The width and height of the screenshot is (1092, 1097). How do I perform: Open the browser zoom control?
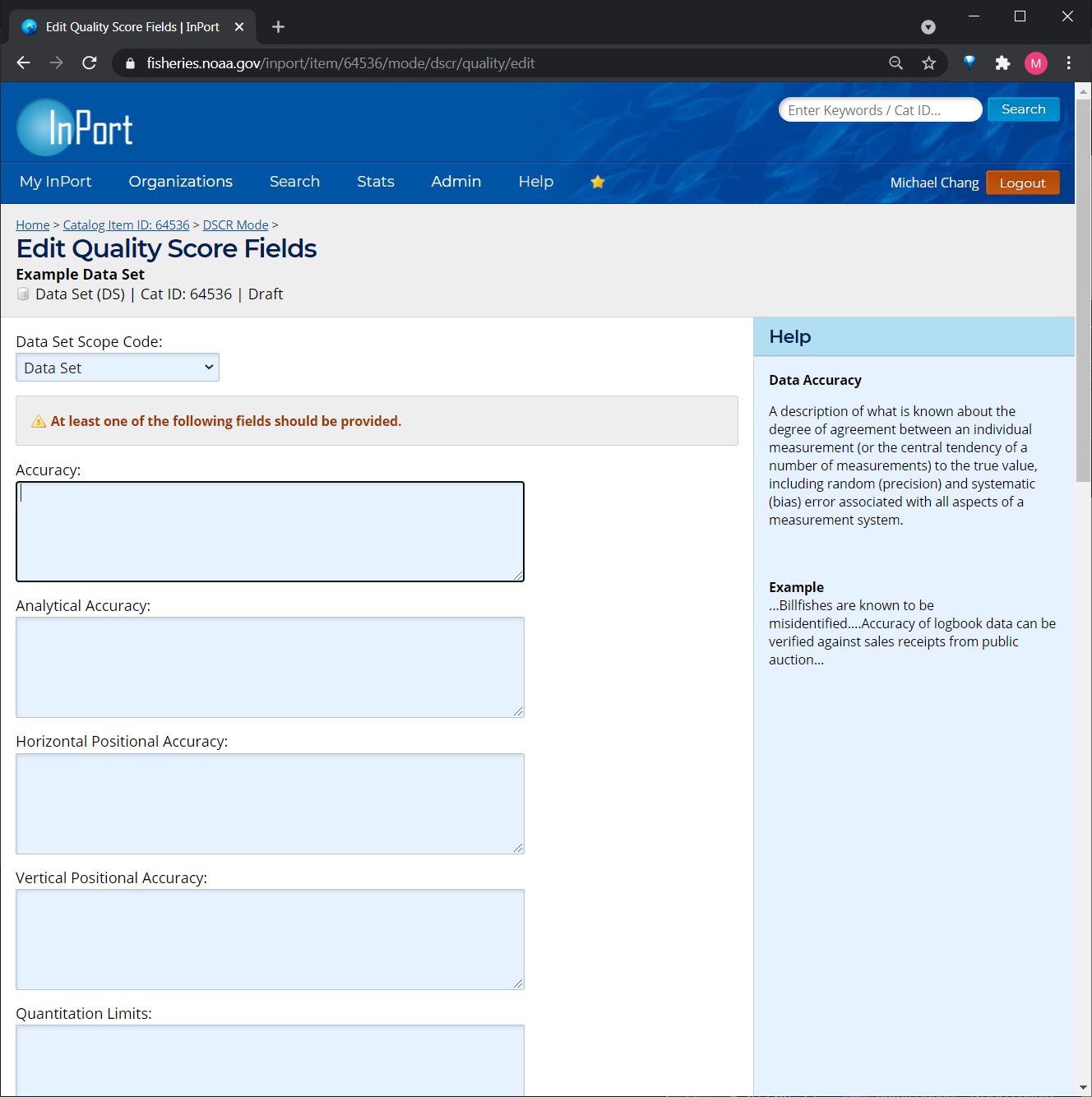(895, 63)
